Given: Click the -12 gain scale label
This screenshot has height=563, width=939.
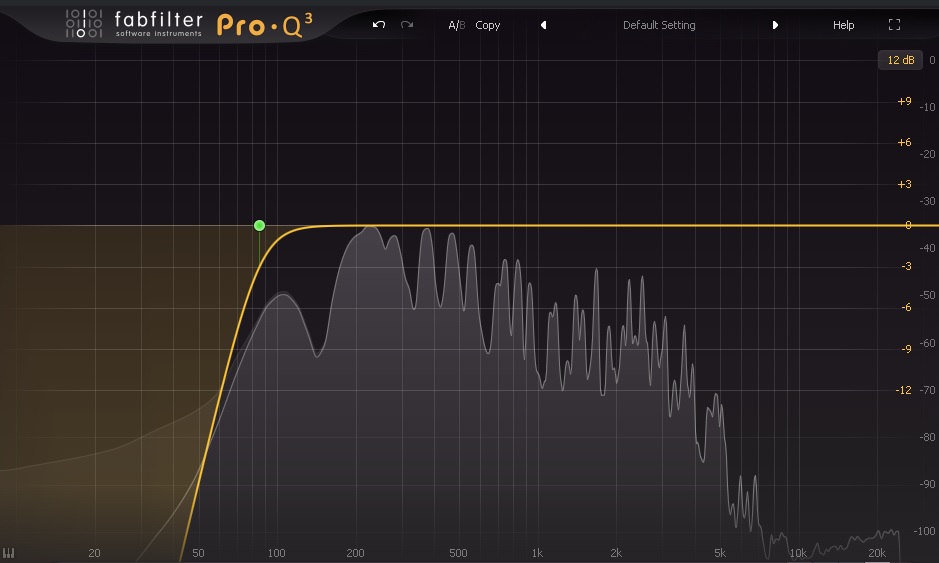Looking at the screenshot, I should click(903, 390).
